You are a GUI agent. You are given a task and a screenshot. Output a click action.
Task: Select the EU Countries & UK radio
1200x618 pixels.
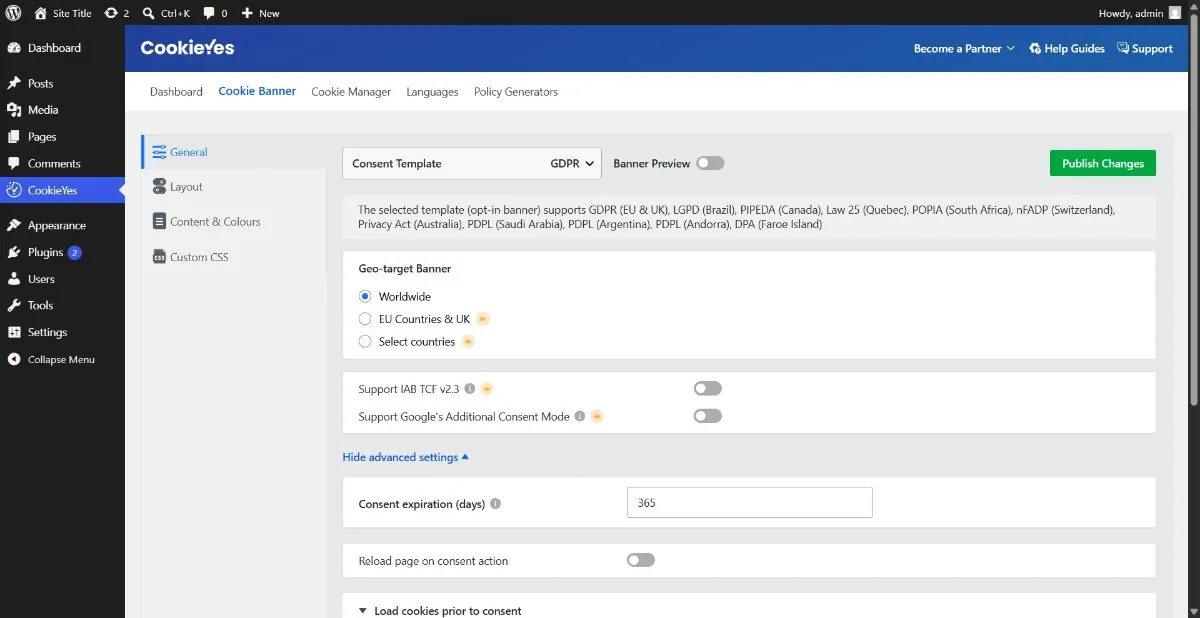(x=365, y=319)
